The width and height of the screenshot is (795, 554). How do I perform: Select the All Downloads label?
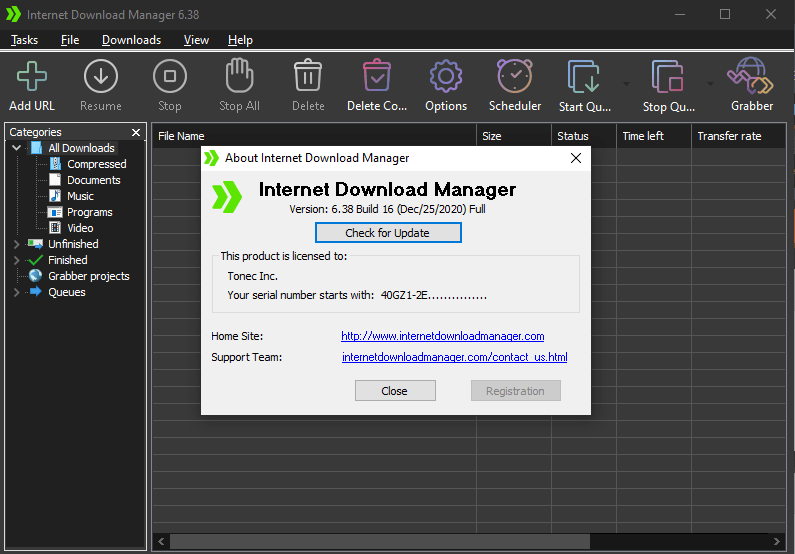point(82,147)
